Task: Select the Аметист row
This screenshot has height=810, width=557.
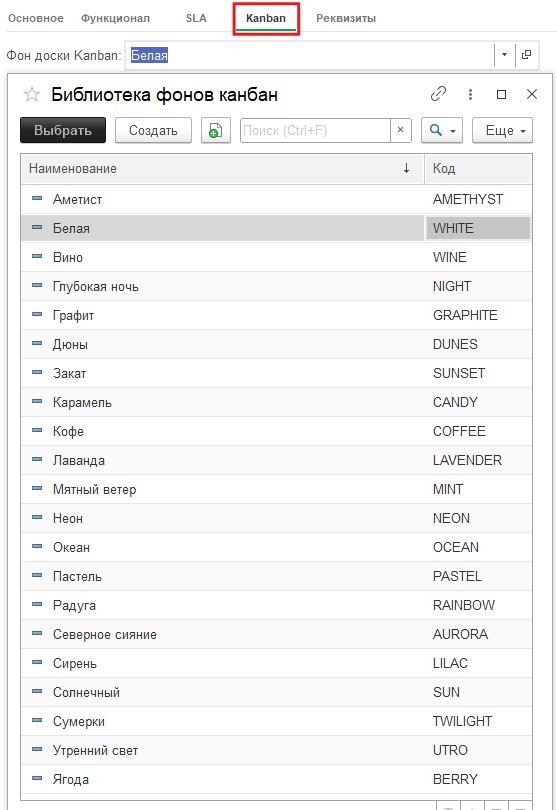Action: (276, 199)
